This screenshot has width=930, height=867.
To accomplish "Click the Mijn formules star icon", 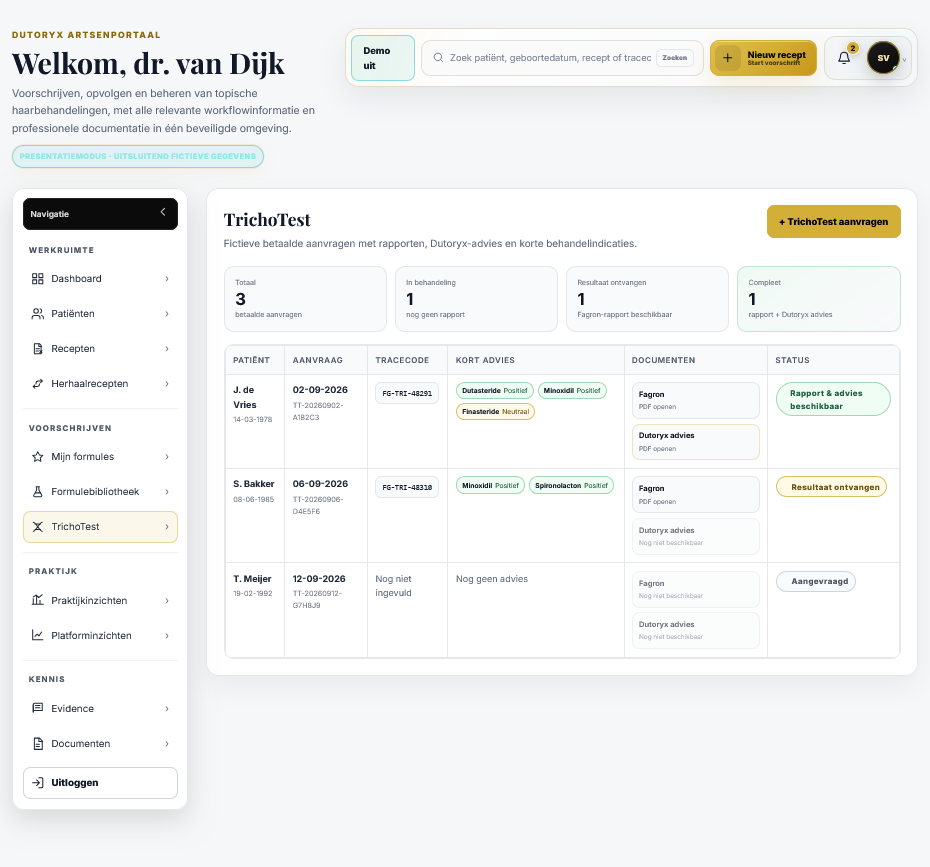I will (x=37, y=457).
